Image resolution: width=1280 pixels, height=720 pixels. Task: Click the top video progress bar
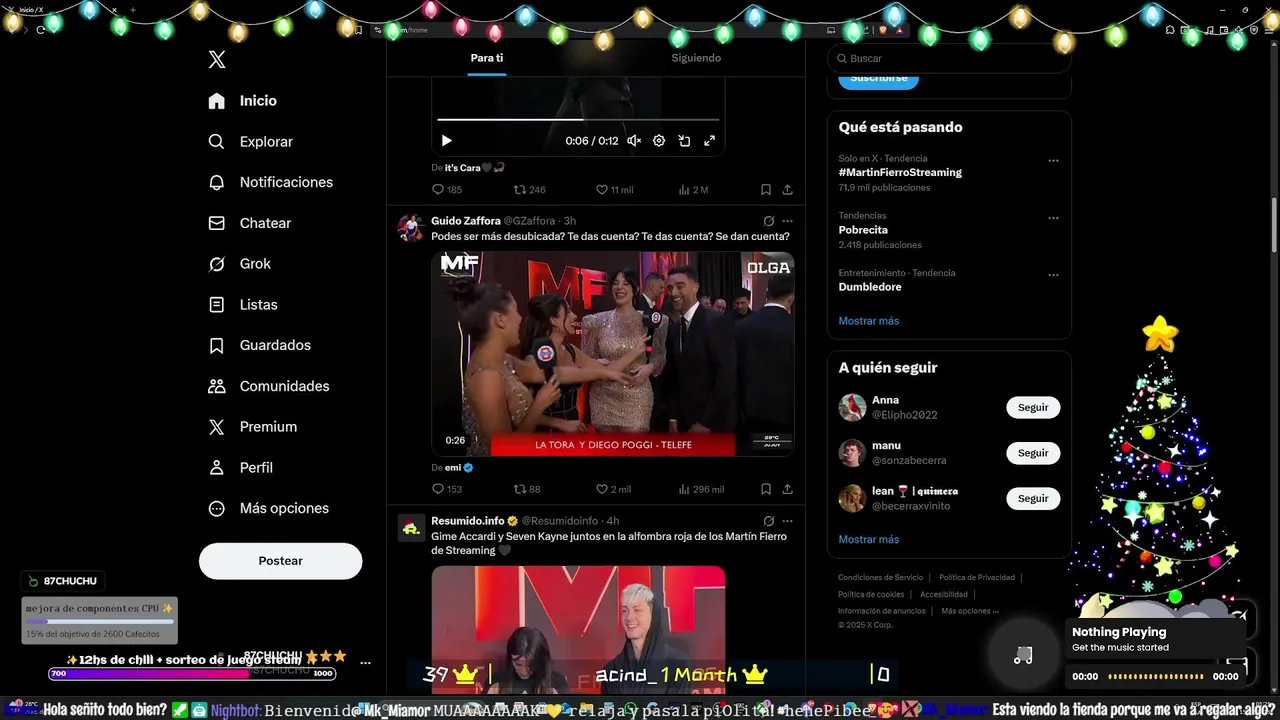[578, 120]
